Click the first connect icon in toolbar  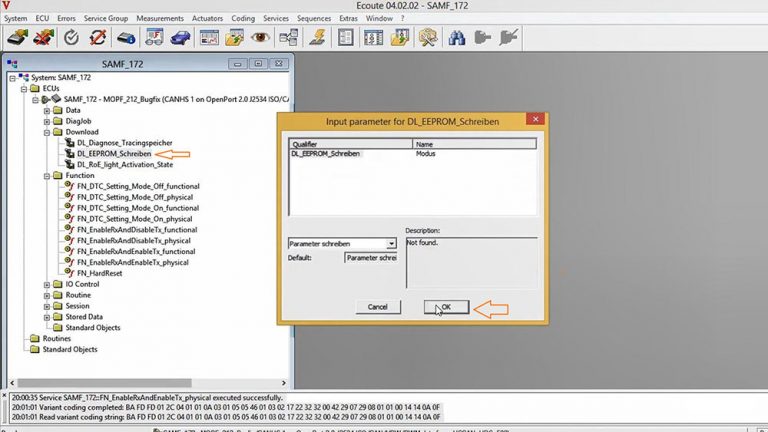click(x=17, y=38)
